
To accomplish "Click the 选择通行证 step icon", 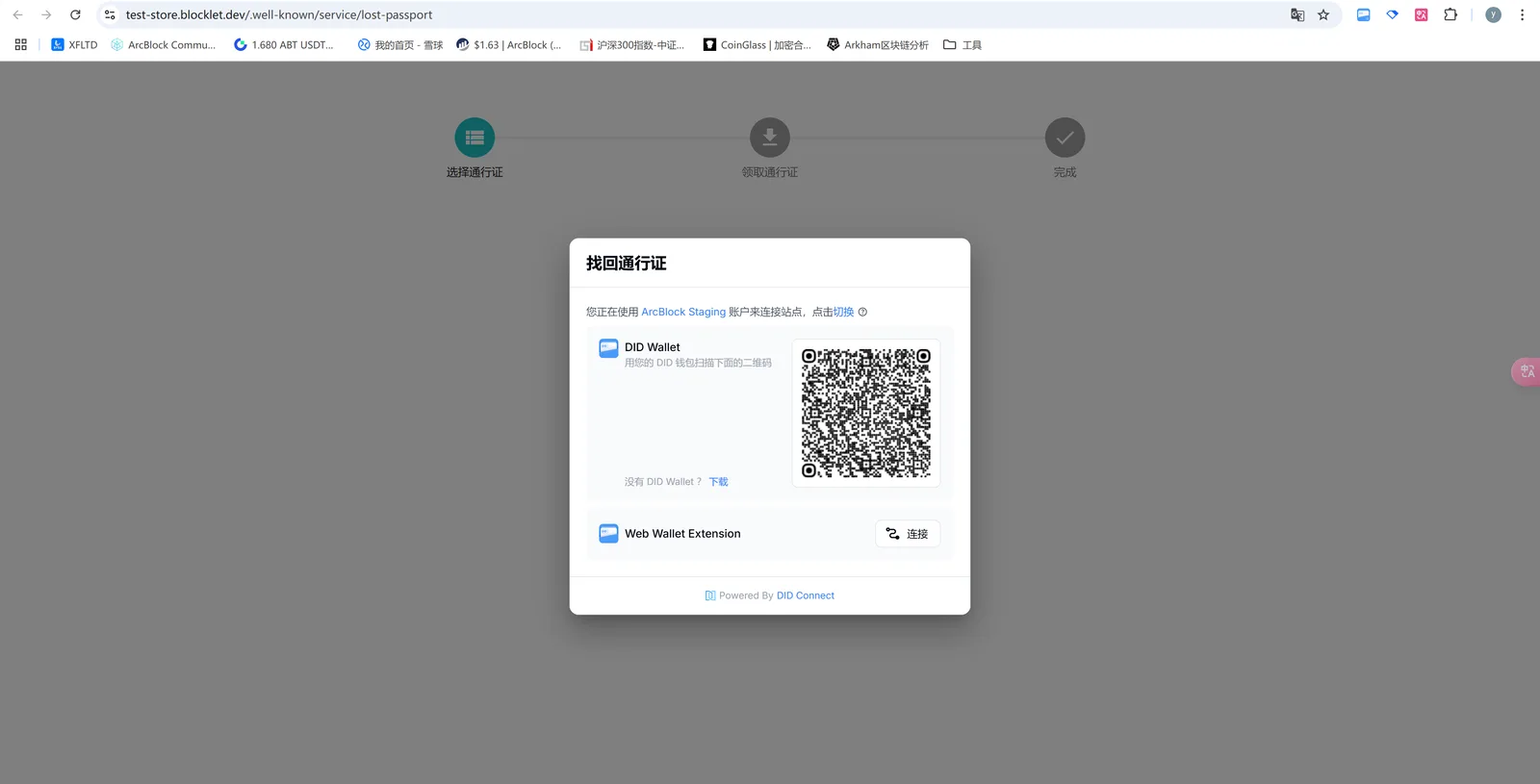I will click(x=475, y=138).
